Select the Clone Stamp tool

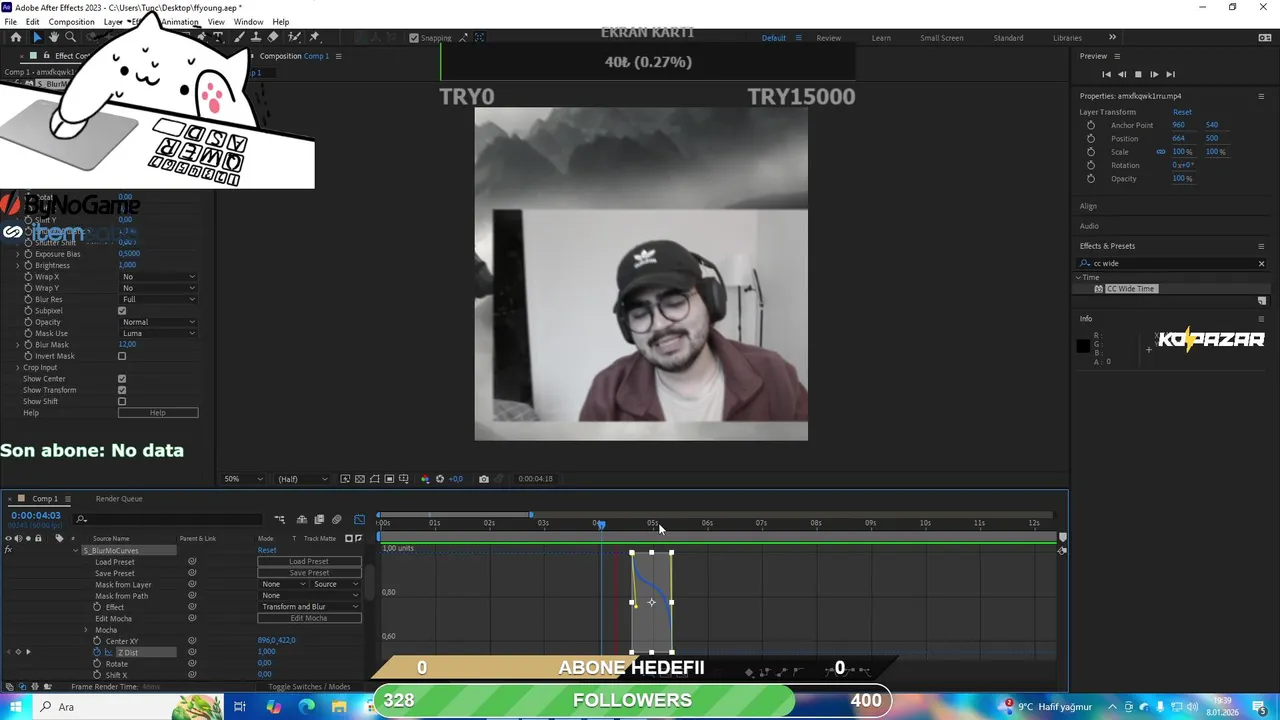(x=256, y=37)
